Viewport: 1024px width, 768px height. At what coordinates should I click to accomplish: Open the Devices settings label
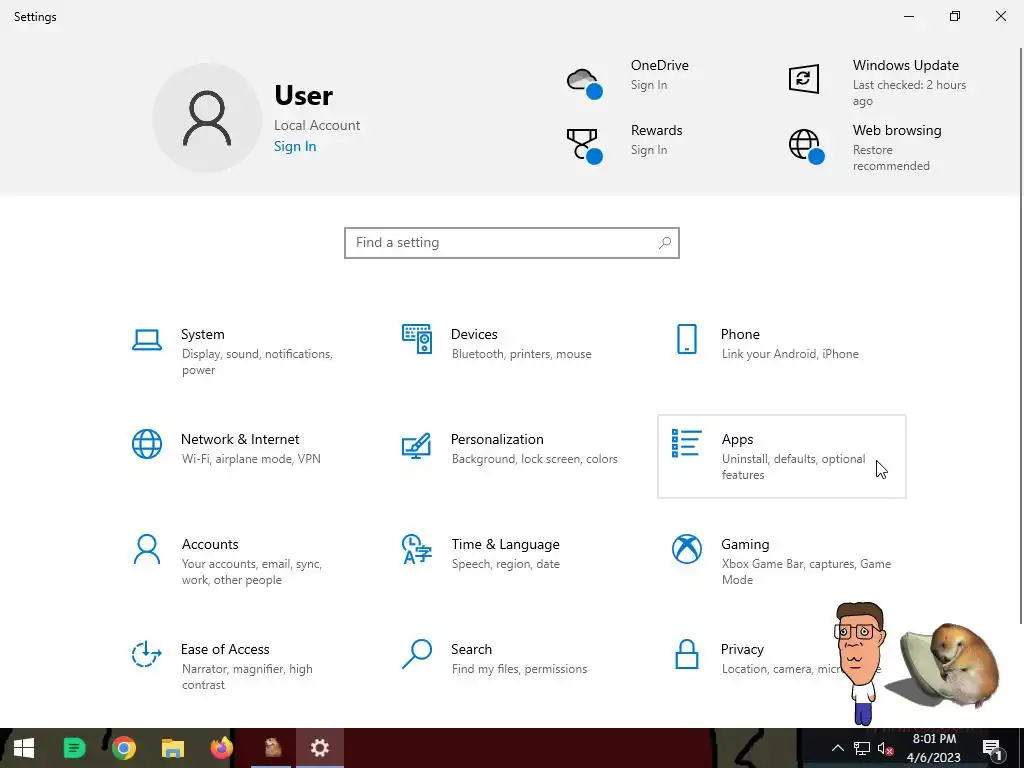coord(474,334)
